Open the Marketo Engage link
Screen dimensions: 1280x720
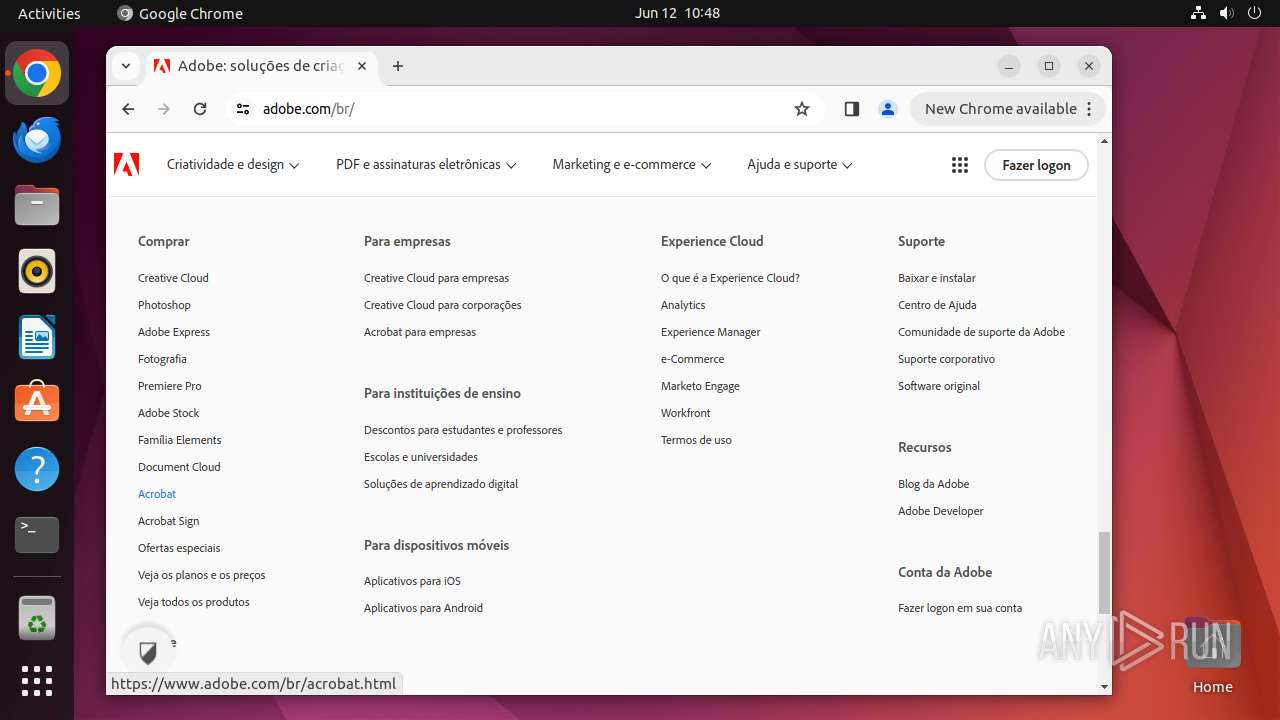click(x=700, y=386)
